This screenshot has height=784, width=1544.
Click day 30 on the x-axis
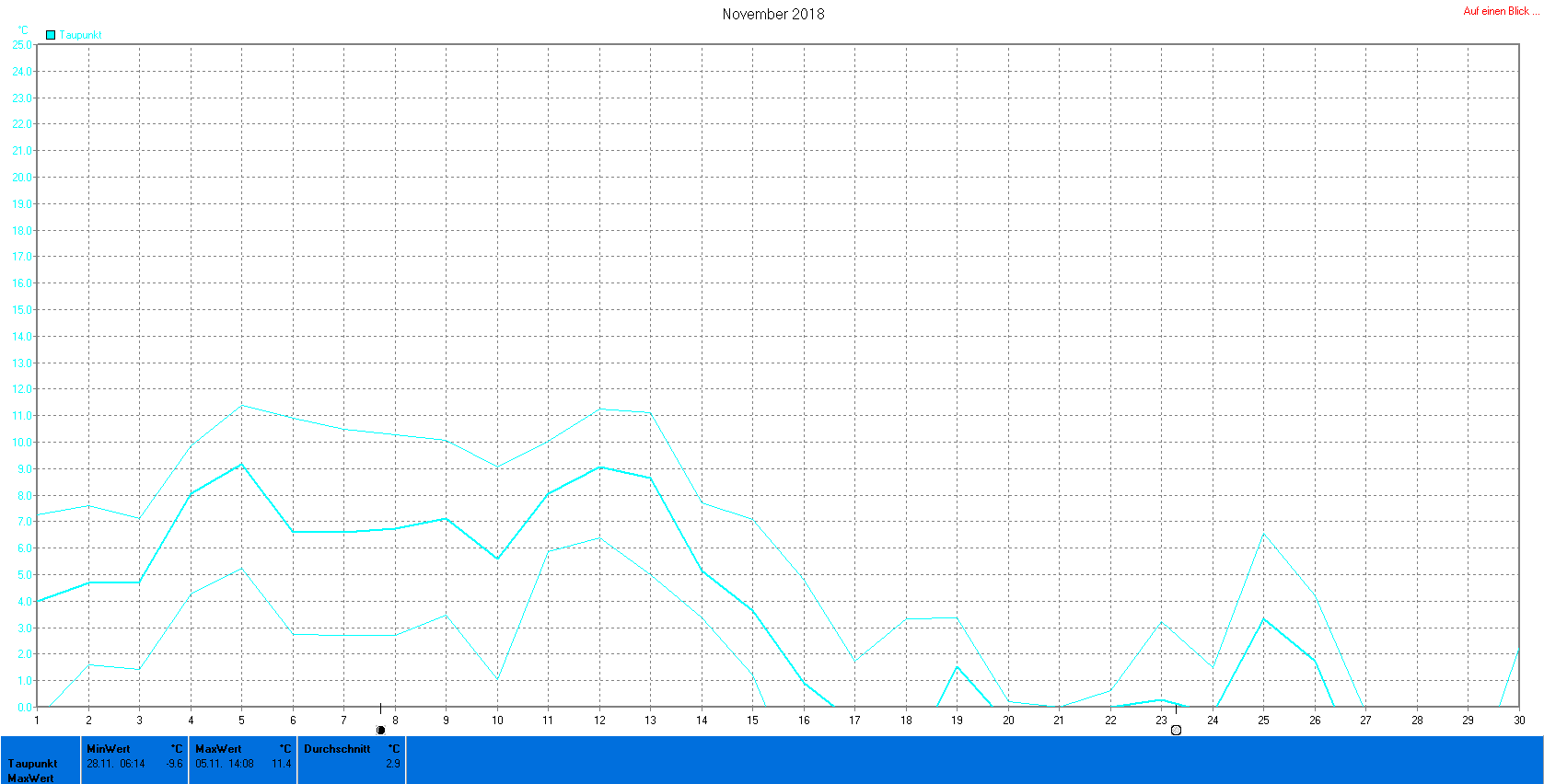pos(1519,721)
